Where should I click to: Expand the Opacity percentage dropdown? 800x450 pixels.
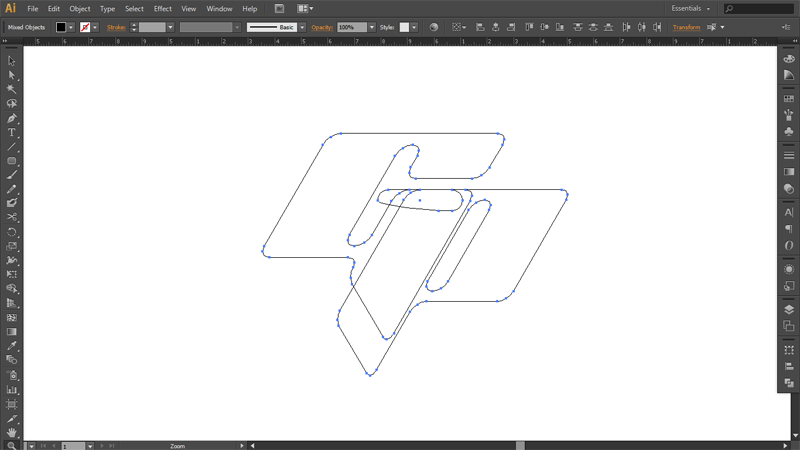tap(372, 28)
